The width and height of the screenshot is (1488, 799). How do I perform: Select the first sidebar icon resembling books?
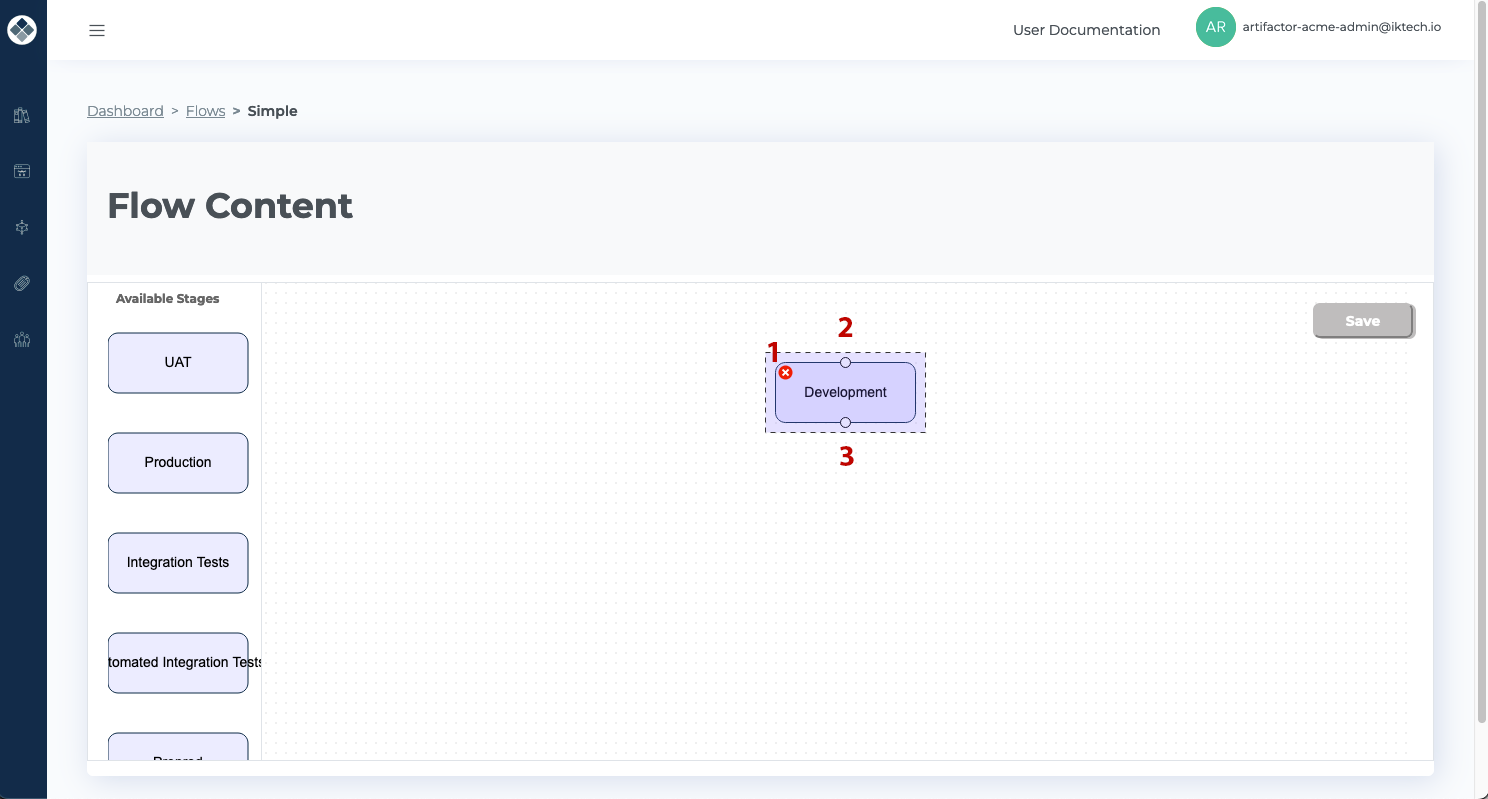22,115
